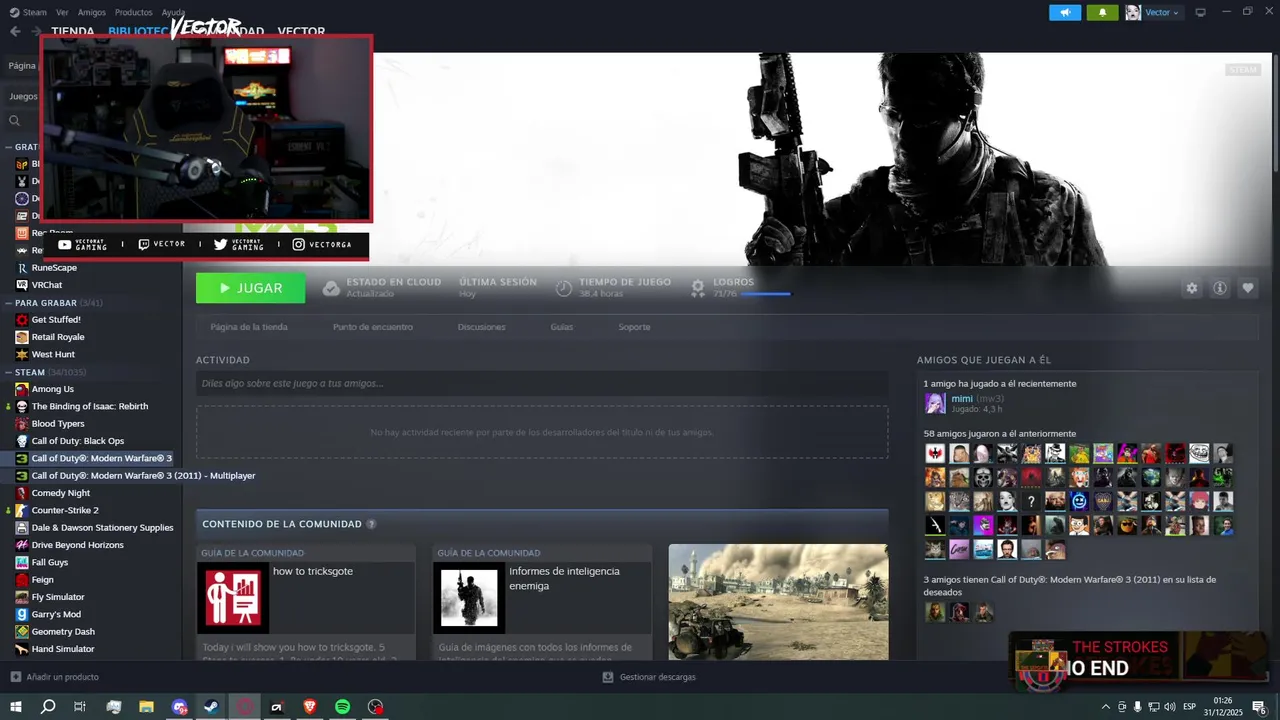Open Punto de encuentro tab
This screenshot has width=1280, height=720.
[x=373, y=327]
